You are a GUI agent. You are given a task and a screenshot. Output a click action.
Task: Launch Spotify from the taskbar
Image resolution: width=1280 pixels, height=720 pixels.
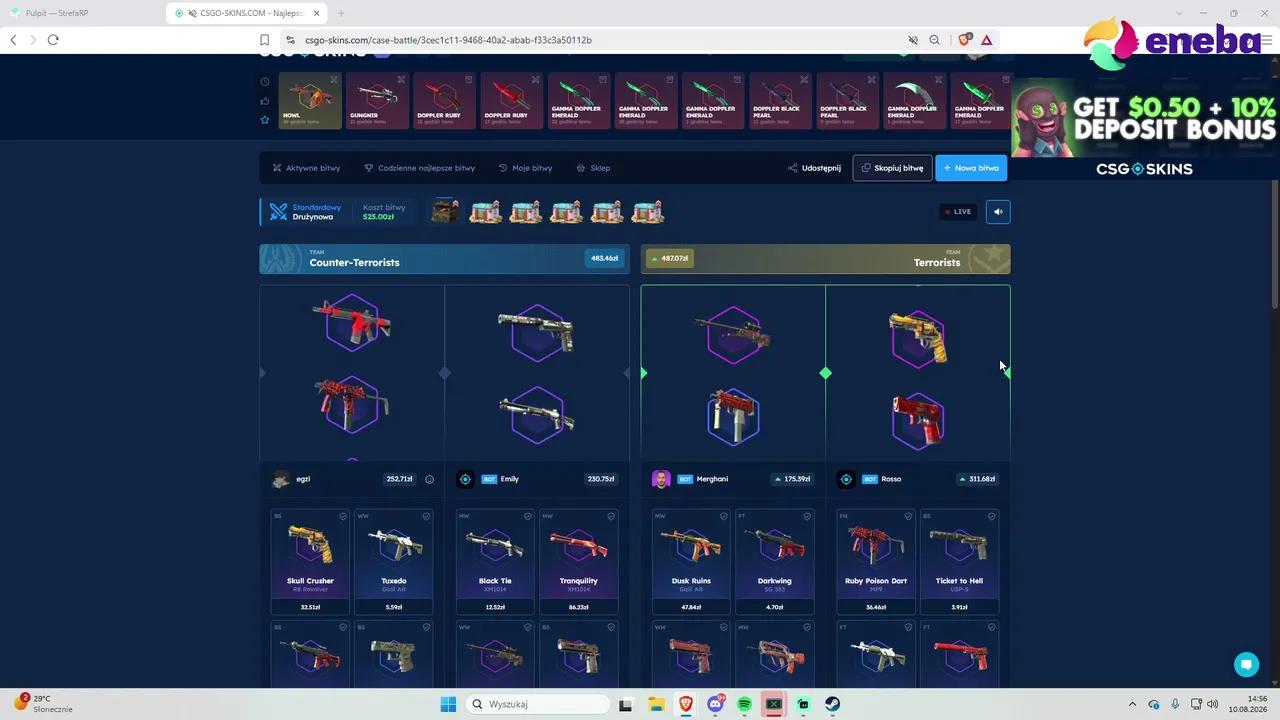pyautogui.click(x=744, y=704)
